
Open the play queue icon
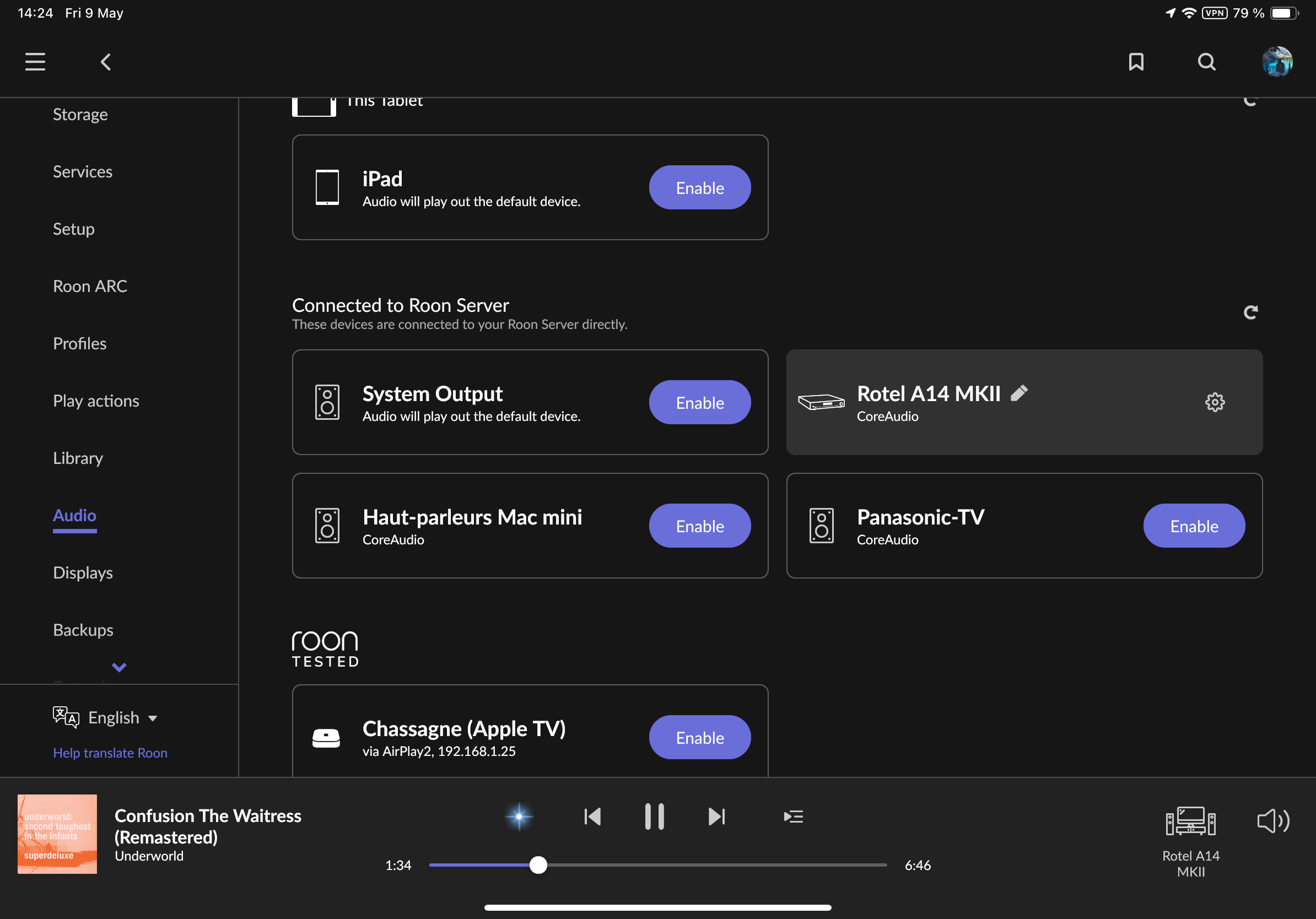tap(793, 816)
